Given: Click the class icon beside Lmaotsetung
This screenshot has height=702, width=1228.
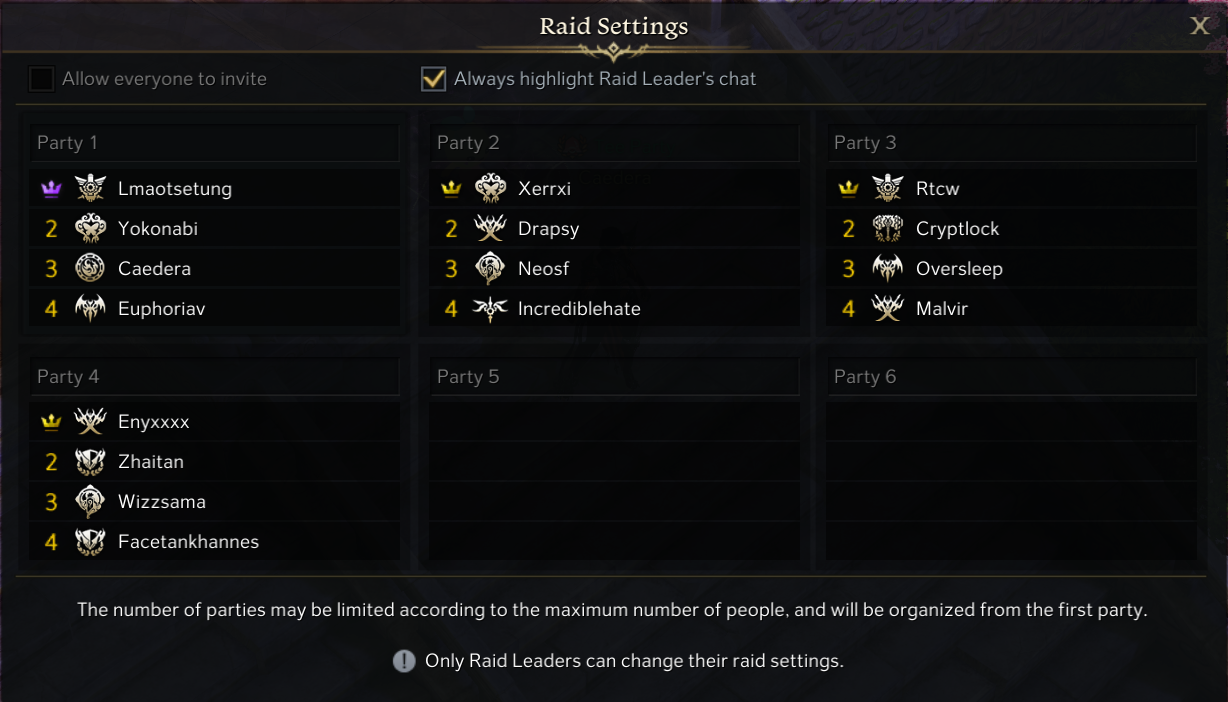Looking at the screenshot, I should pos(90,188).
